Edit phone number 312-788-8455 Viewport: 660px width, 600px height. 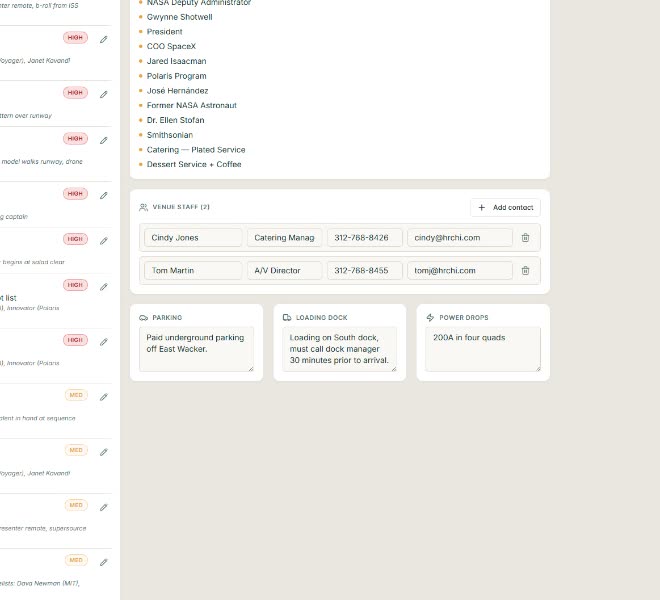click(365, 270)
